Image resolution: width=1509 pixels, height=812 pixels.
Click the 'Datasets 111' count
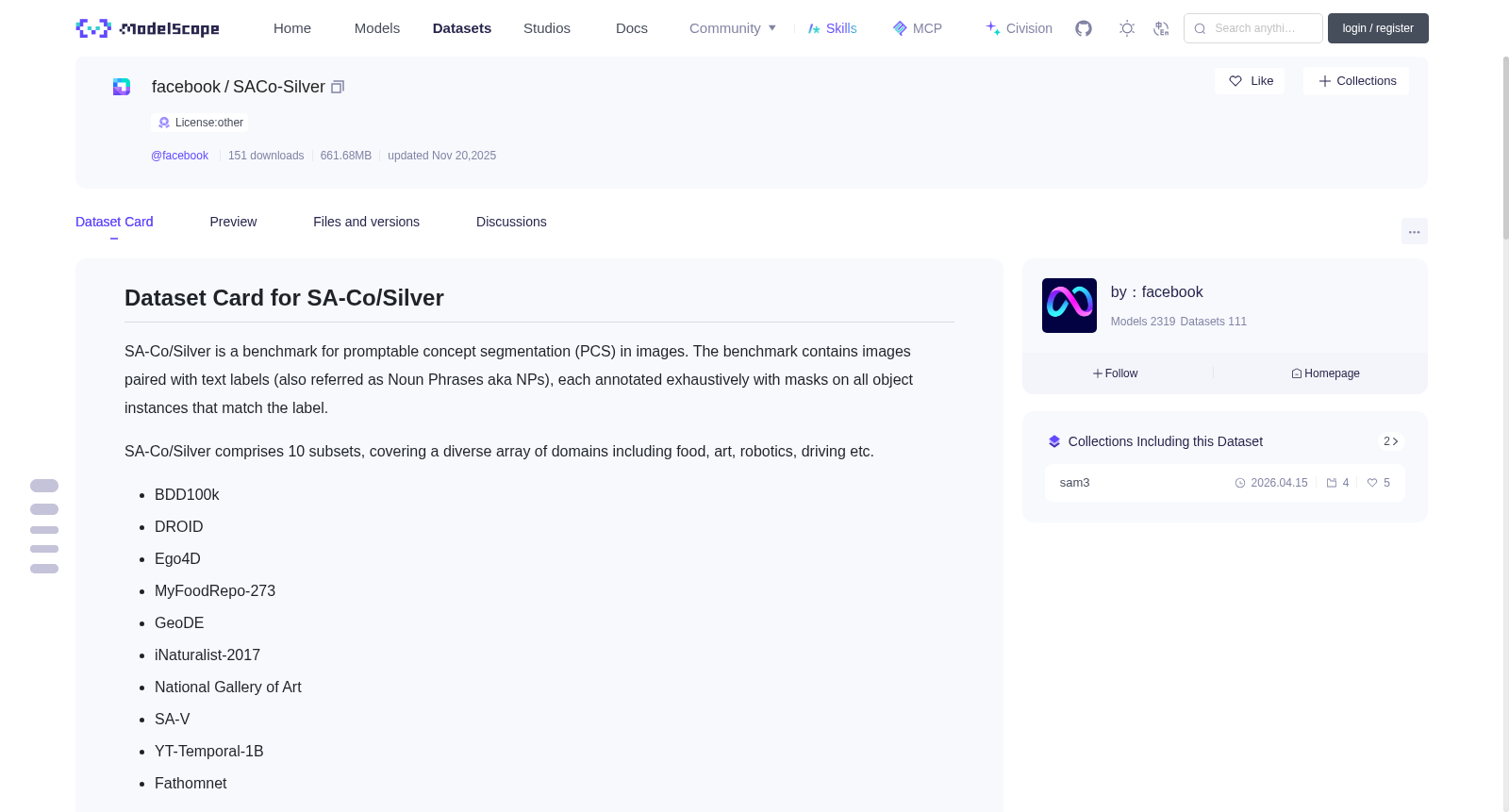[x=1214, y=322]
